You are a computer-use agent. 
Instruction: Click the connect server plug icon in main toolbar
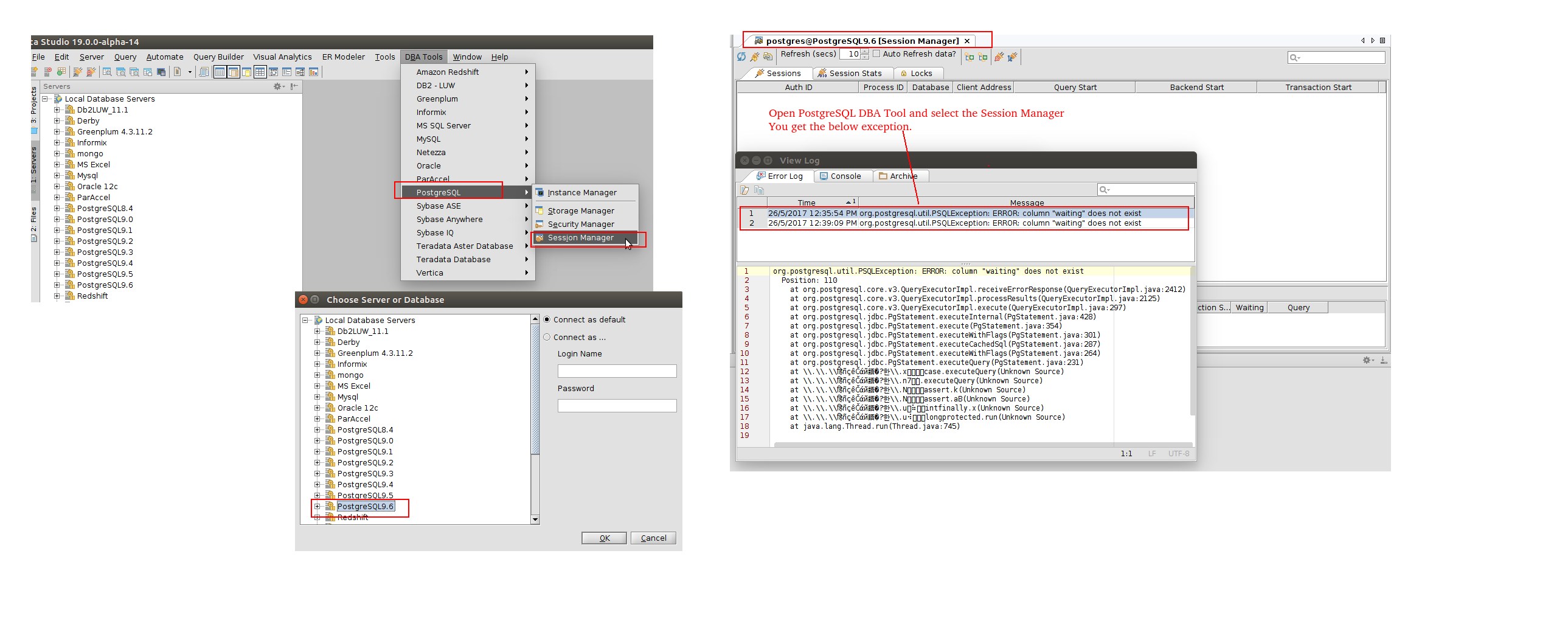coord(77,72)
